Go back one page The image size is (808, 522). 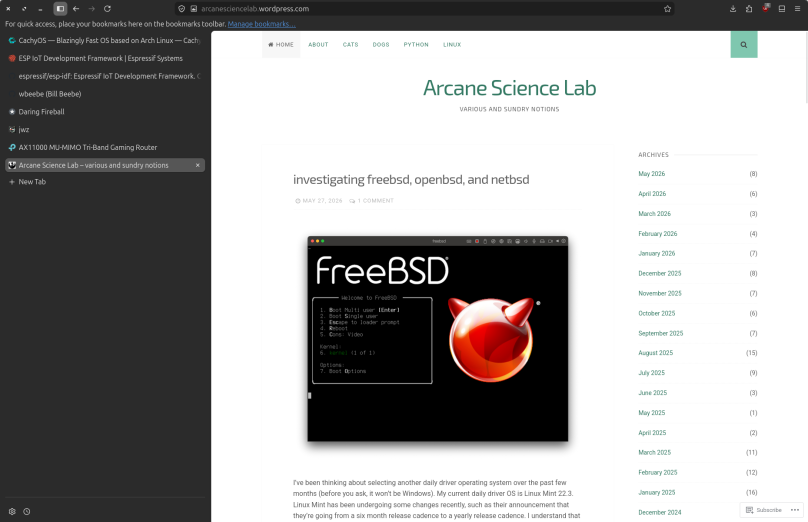[76, 9]
